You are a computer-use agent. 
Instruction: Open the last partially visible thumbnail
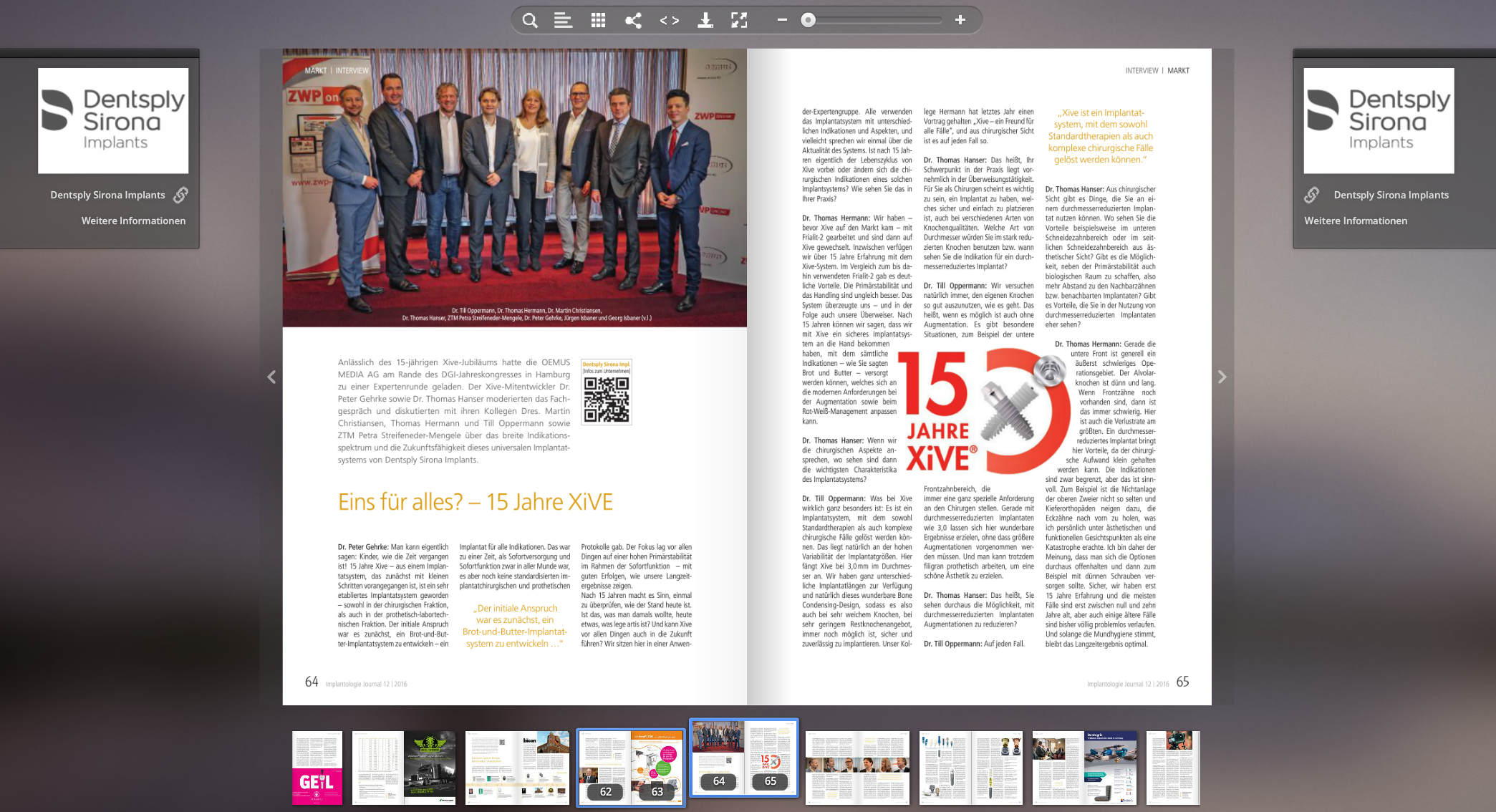click(x=1173, y=768)
